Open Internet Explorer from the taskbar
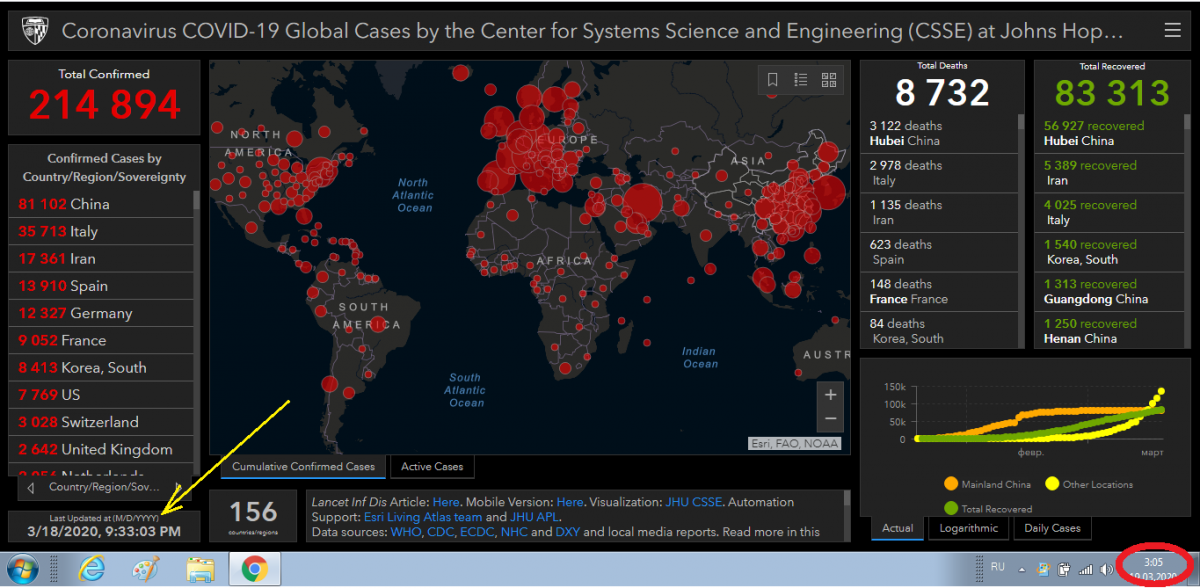Viewport: 1200px width, 588px height. click(x=92, y=569)
